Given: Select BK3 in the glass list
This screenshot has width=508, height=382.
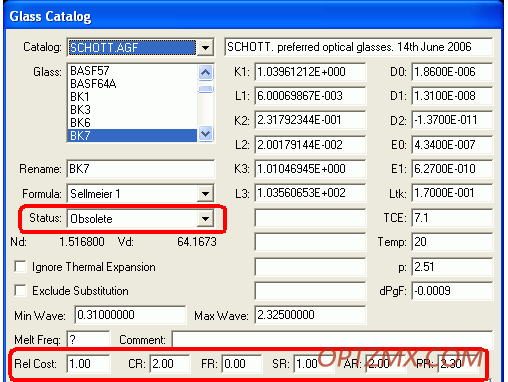Looking at the screenshot, I should pos(133,110).
